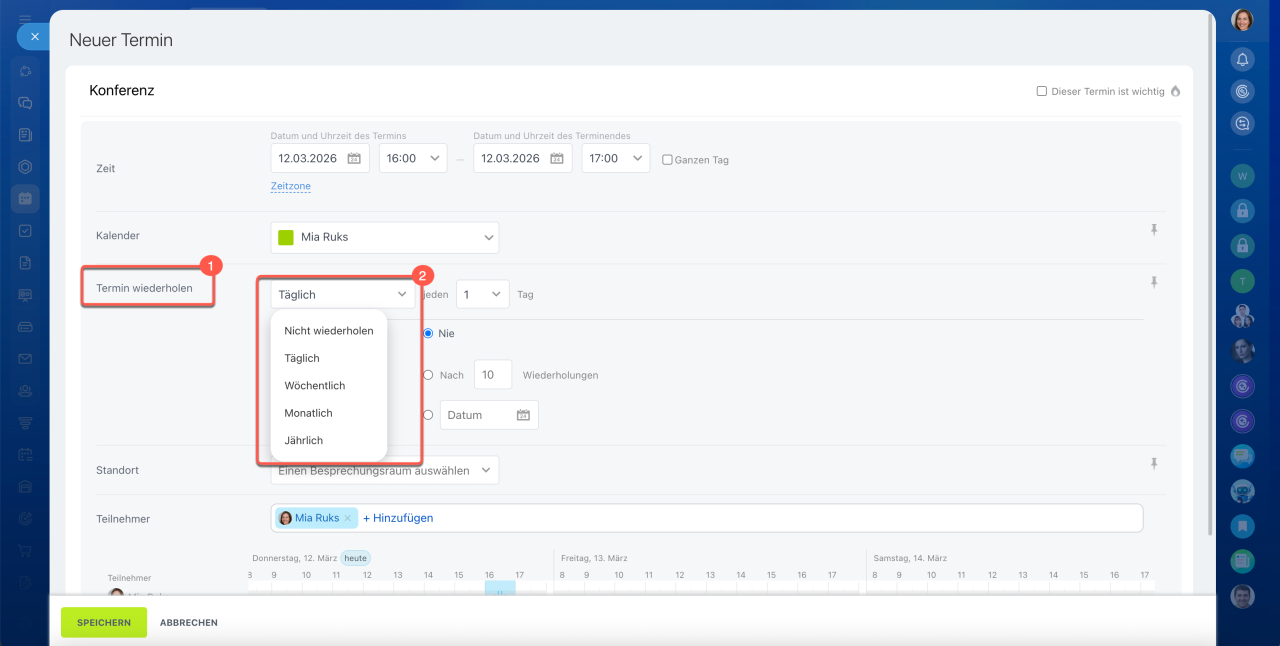Pin the Kalender section
1280x646 pixels.
pos(1153,230)
